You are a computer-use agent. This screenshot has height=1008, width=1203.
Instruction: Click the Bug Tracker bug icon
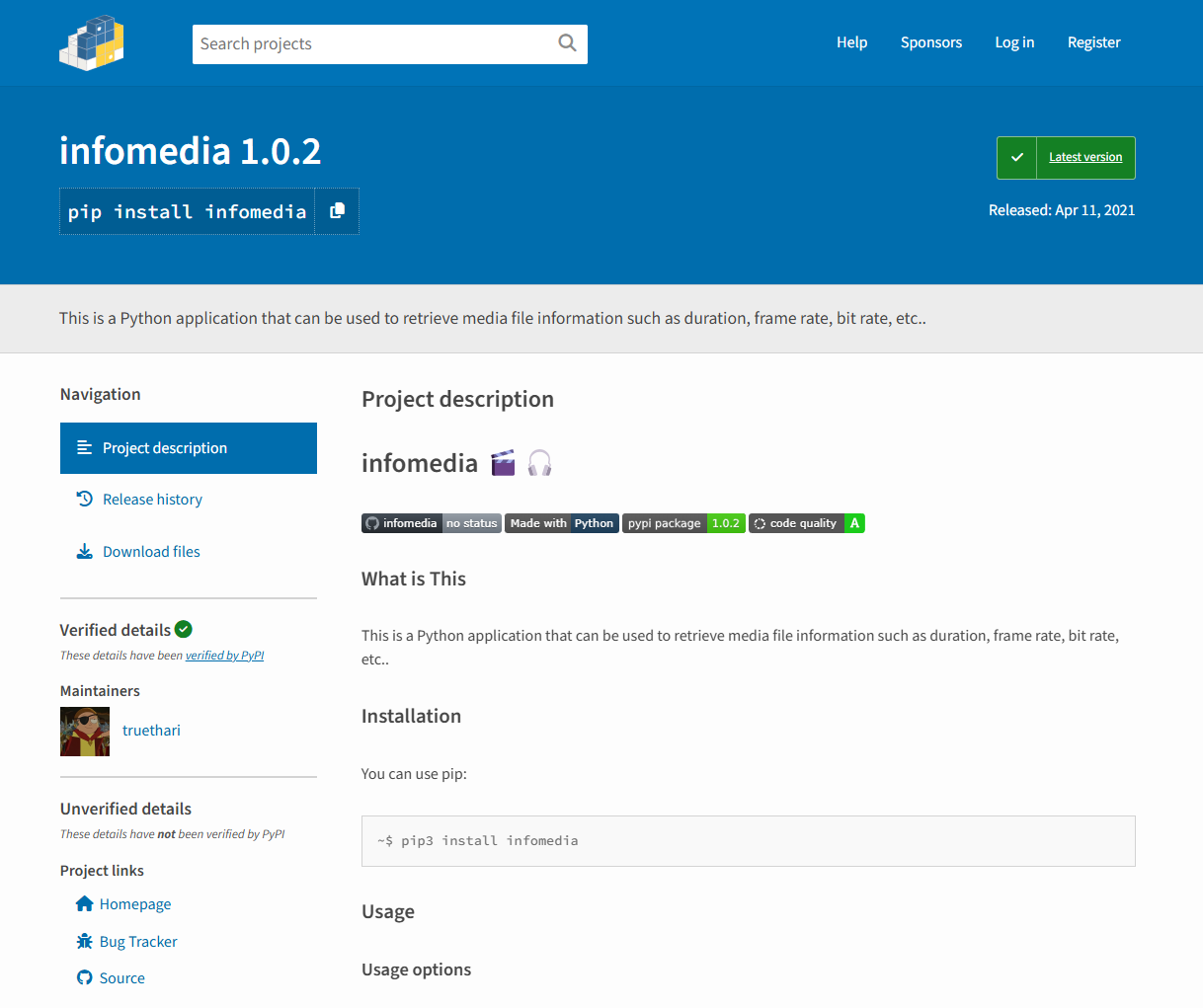(84, 941)
